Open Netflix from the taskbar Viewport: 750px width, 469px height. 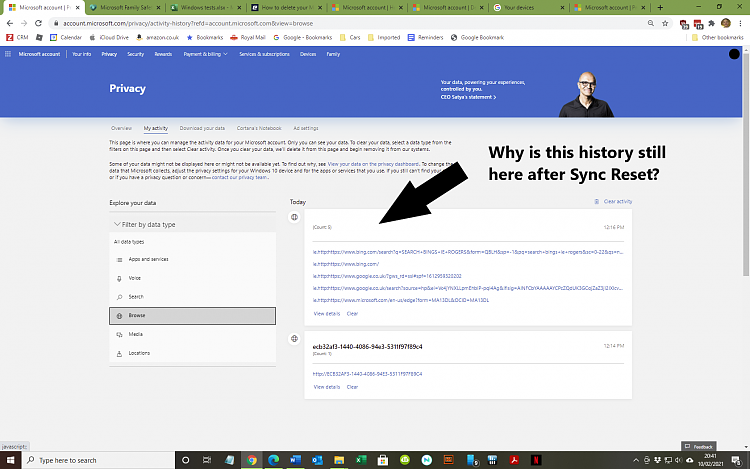click(536, 460)
